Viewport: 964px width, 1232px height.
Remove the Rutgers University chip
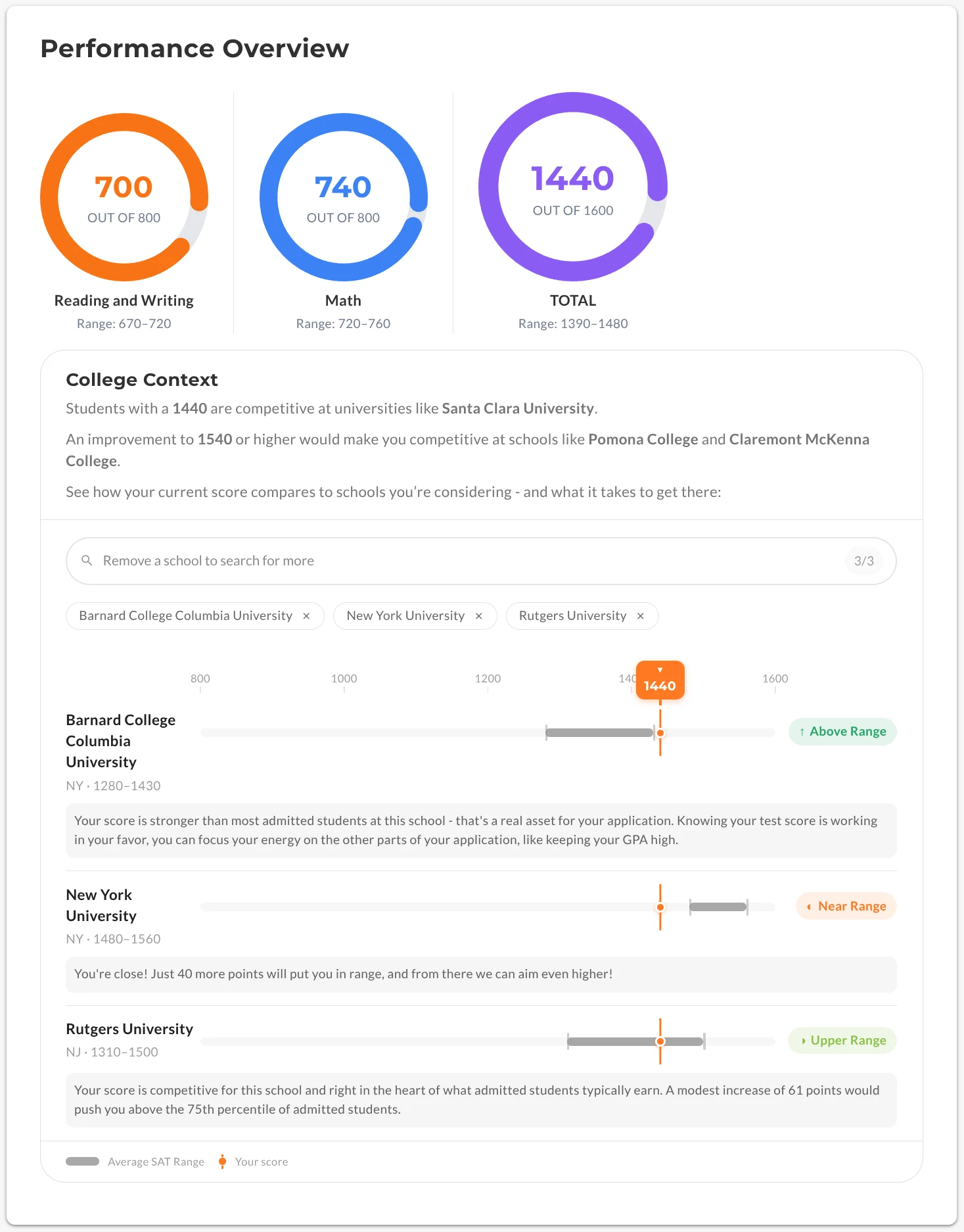pyautogui.click(x=641, y=616)
